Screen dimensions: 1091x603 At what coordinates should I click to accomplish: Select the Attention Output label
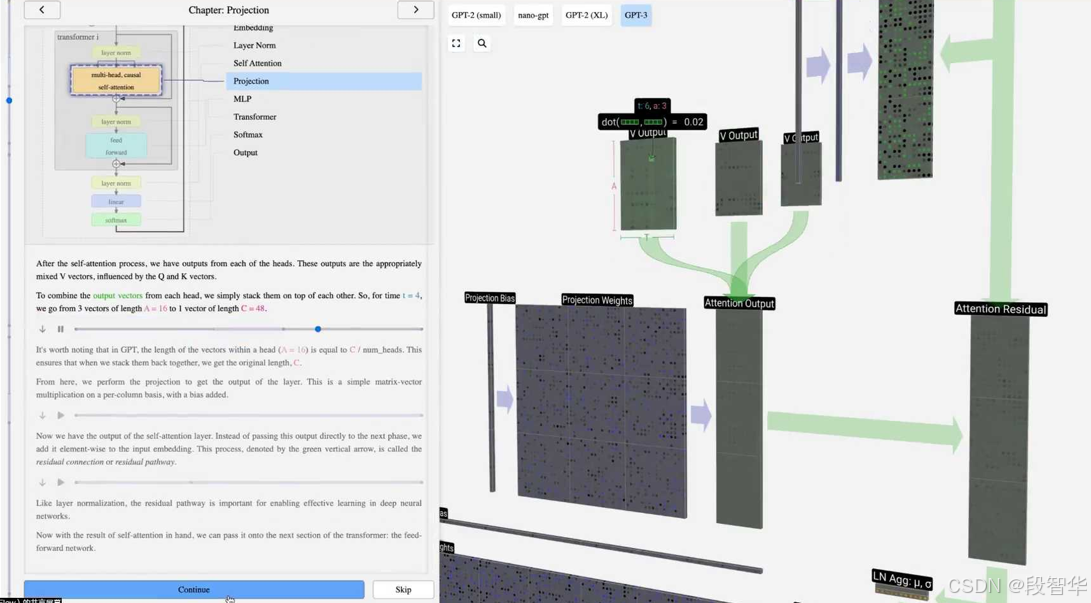point(739,303)
